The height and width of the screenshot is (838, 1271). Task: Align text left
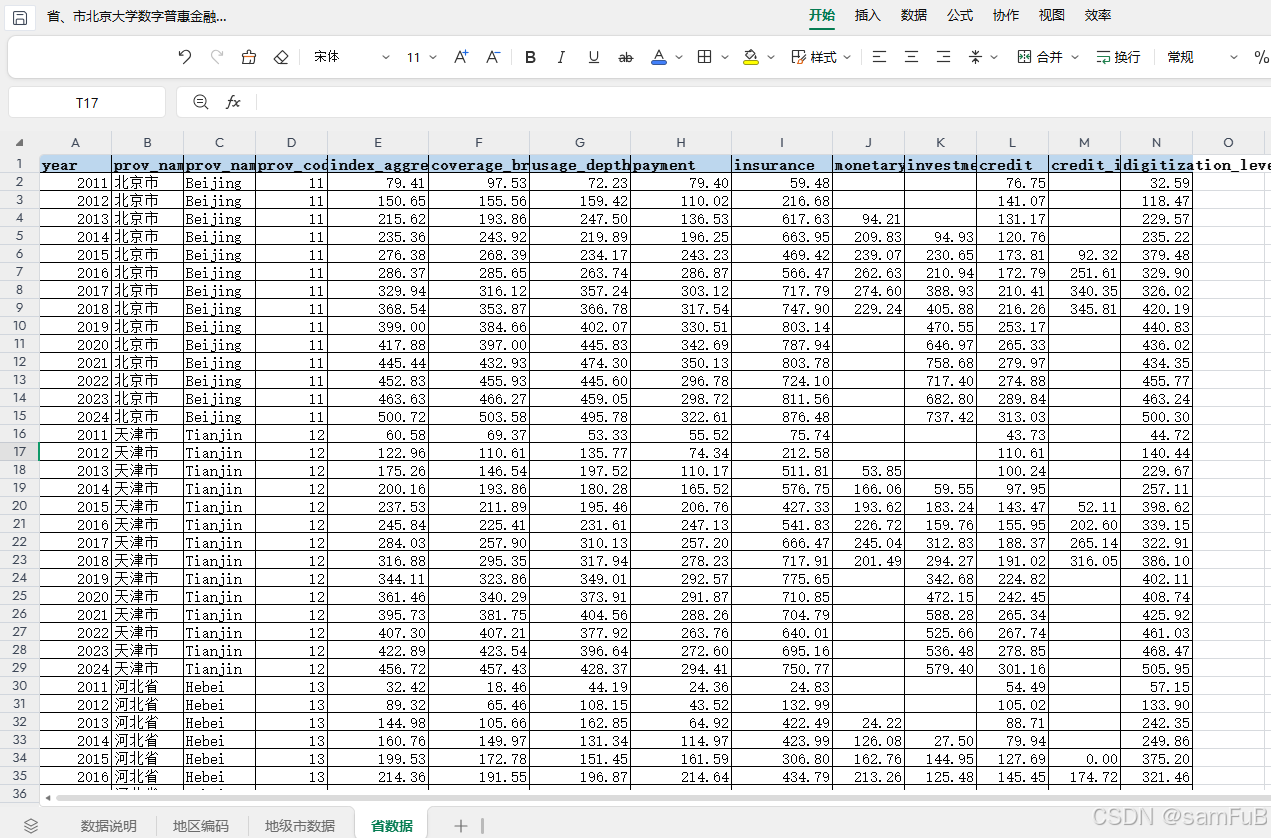pos(879,57)
